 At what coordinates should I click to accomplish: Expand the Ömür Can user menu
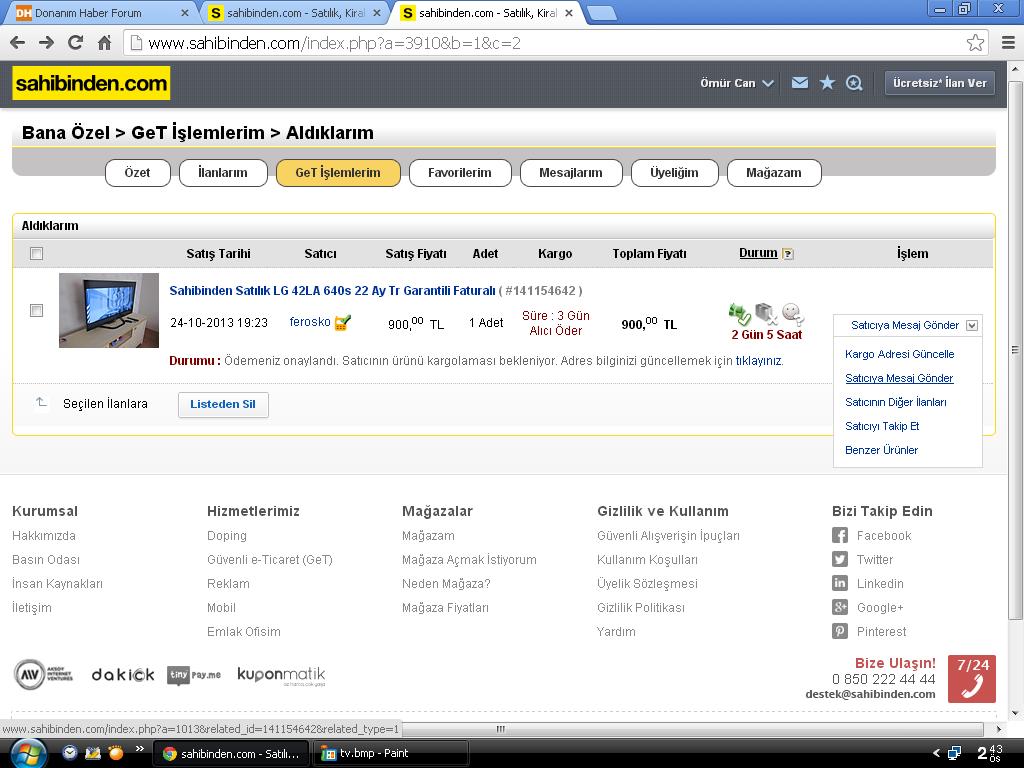coord(737,83)
